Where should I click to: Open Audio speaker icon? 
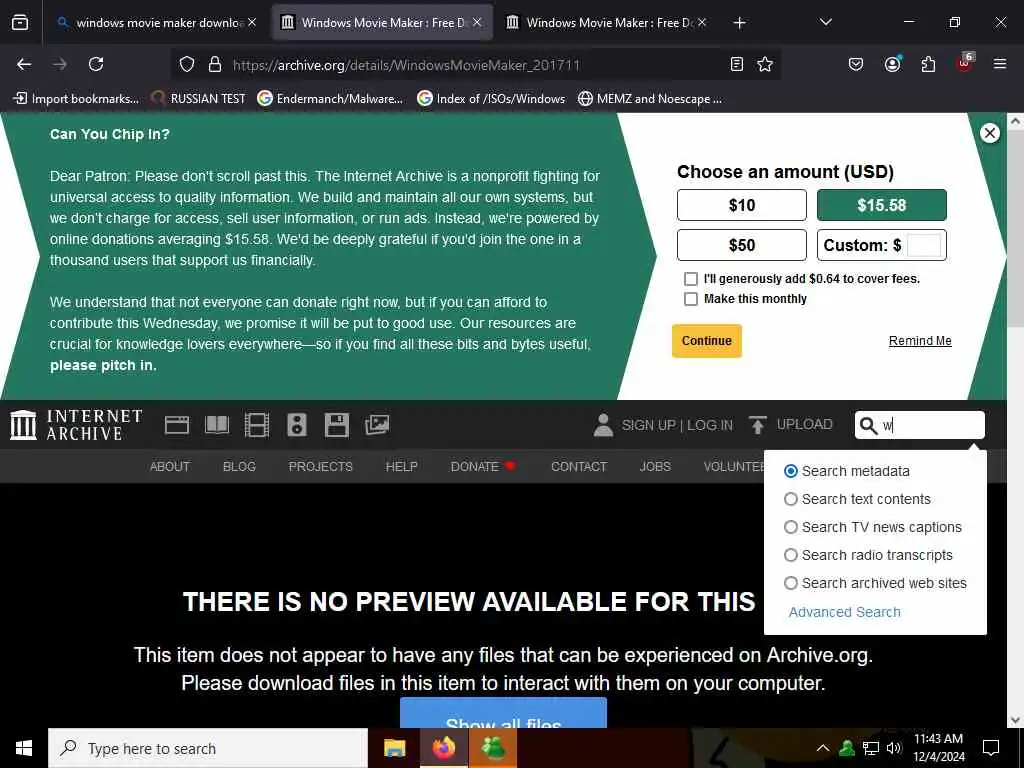tap(296, 425)
